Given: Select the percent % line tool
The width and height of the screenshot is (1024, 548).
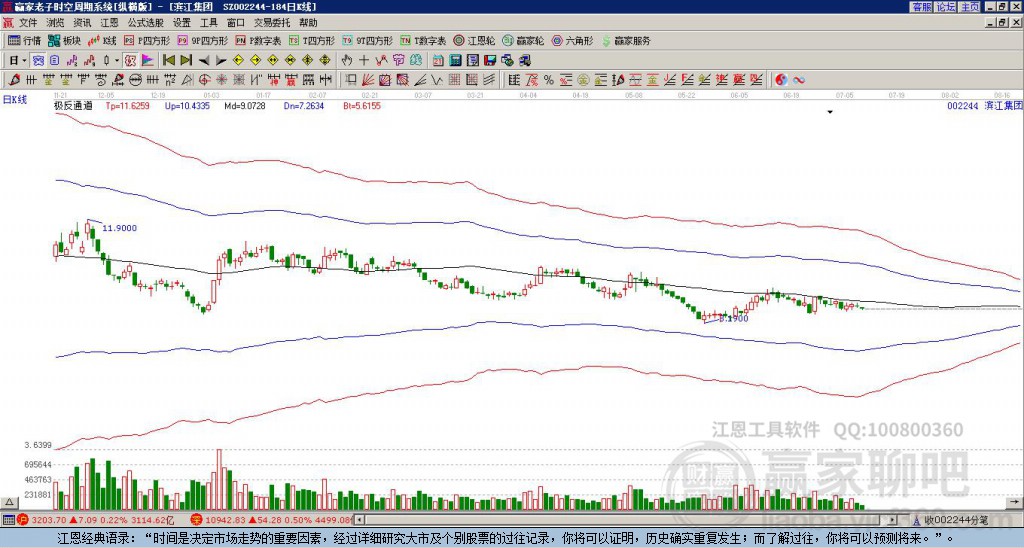Looking at the screenshot, I should tap(549, 80).
